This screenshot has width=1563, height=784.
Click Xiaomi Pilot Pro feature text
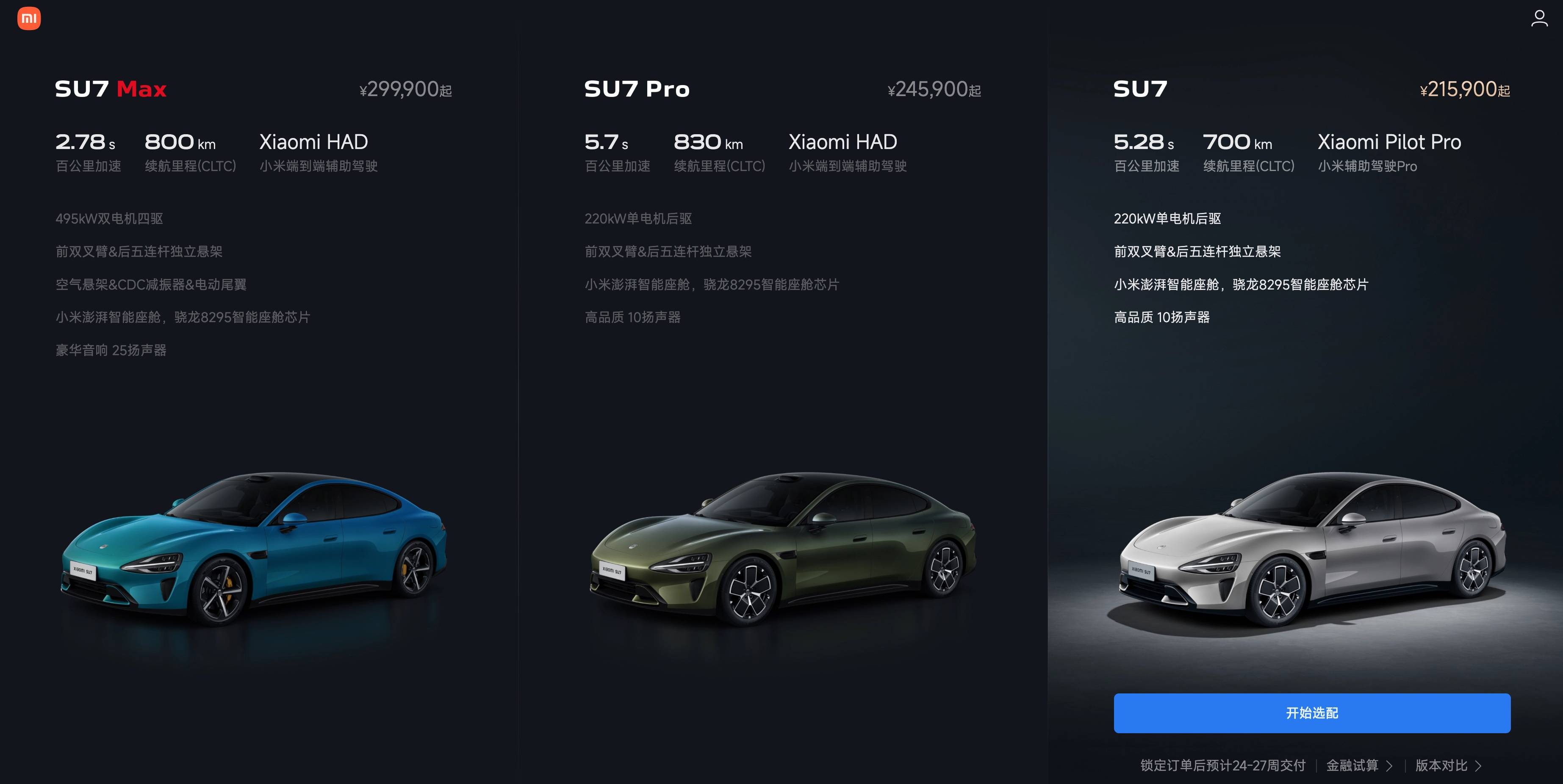point(1389,142)
